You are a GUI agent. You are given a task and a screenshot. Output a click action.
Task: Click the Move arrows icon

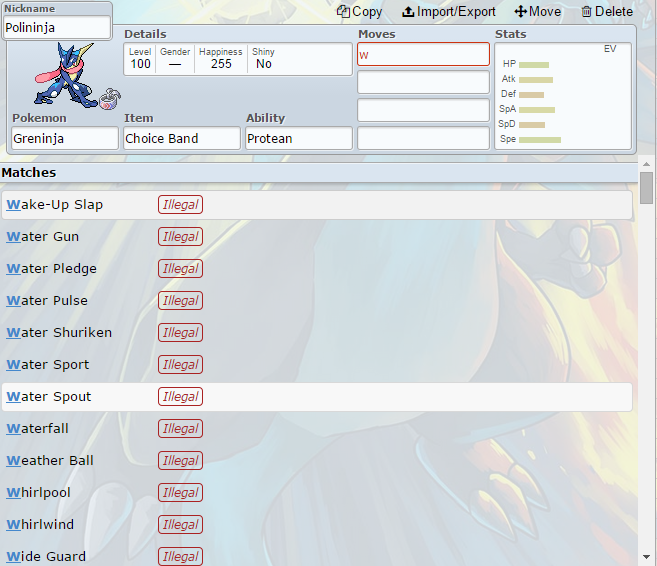click(520, 12)
